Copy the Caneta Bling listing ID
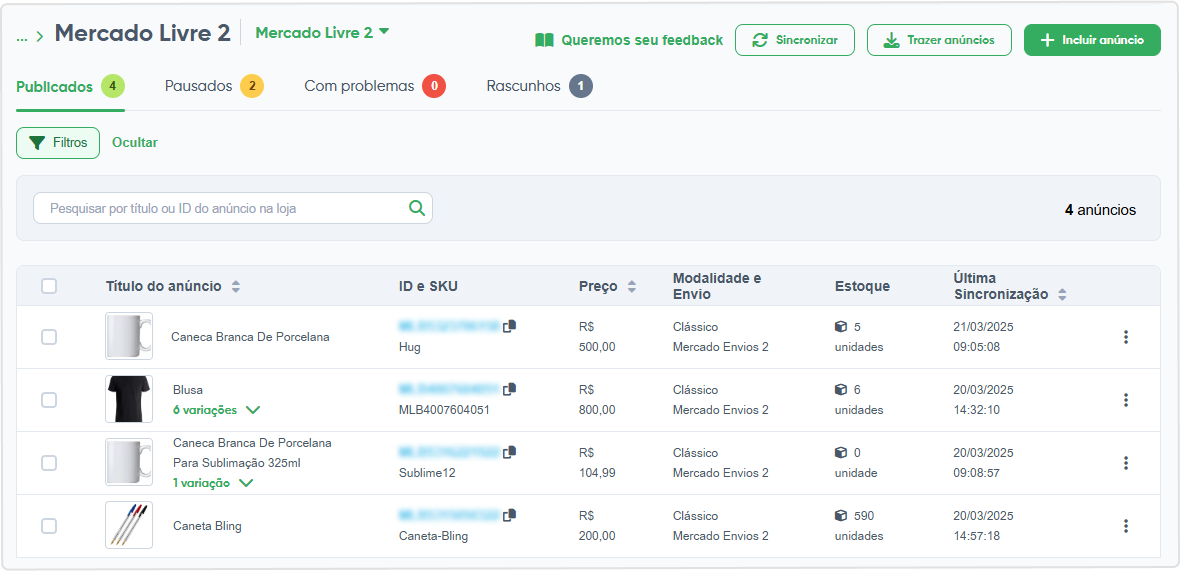 click(510, 515)
